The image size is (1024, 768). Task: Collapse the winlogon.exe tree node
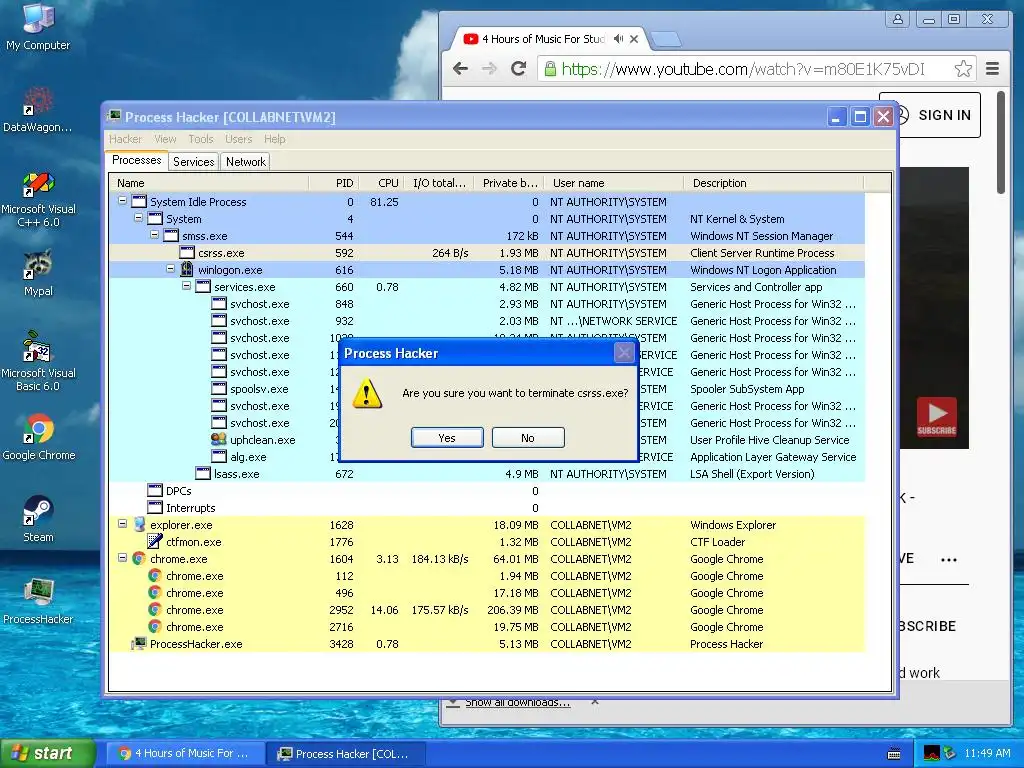[x=170, y=269]
